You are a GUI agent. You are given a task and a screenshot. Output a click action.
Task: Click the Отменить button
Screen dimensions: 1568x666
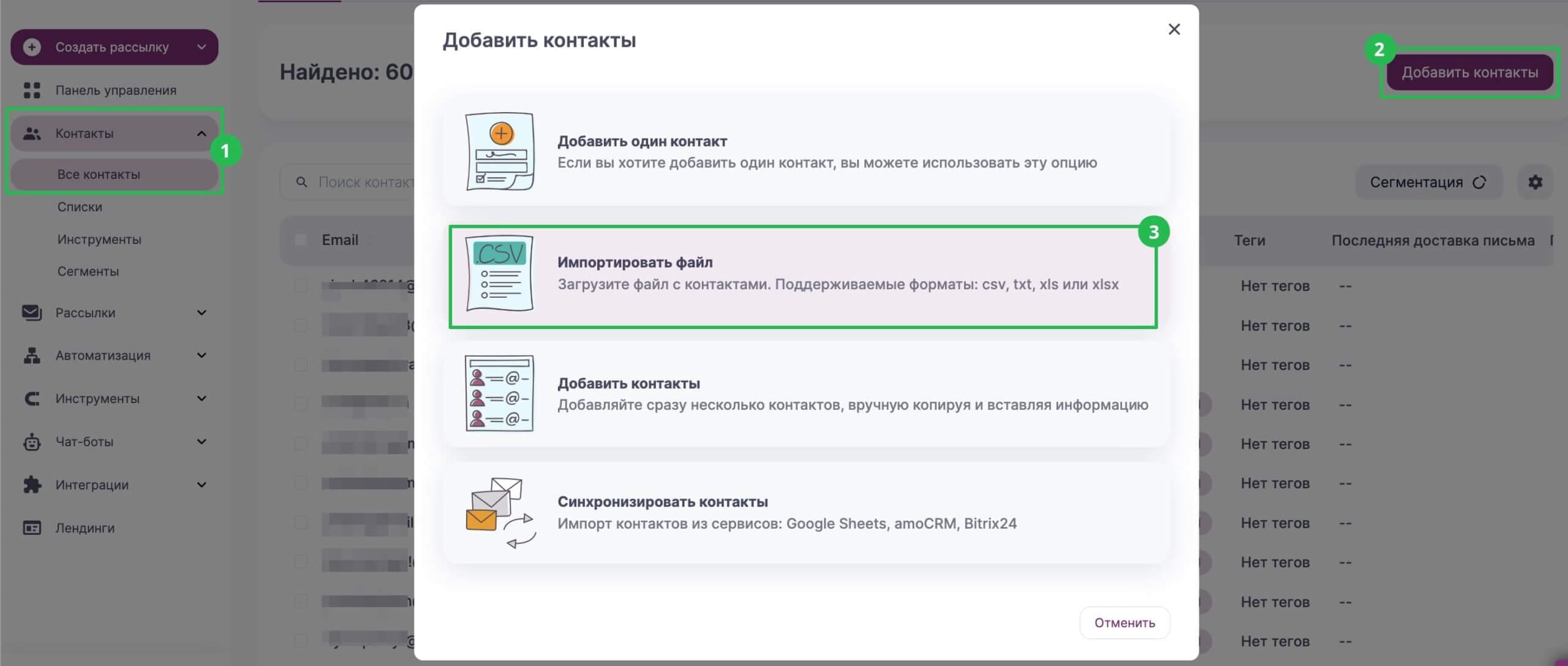click(1125, 622)
